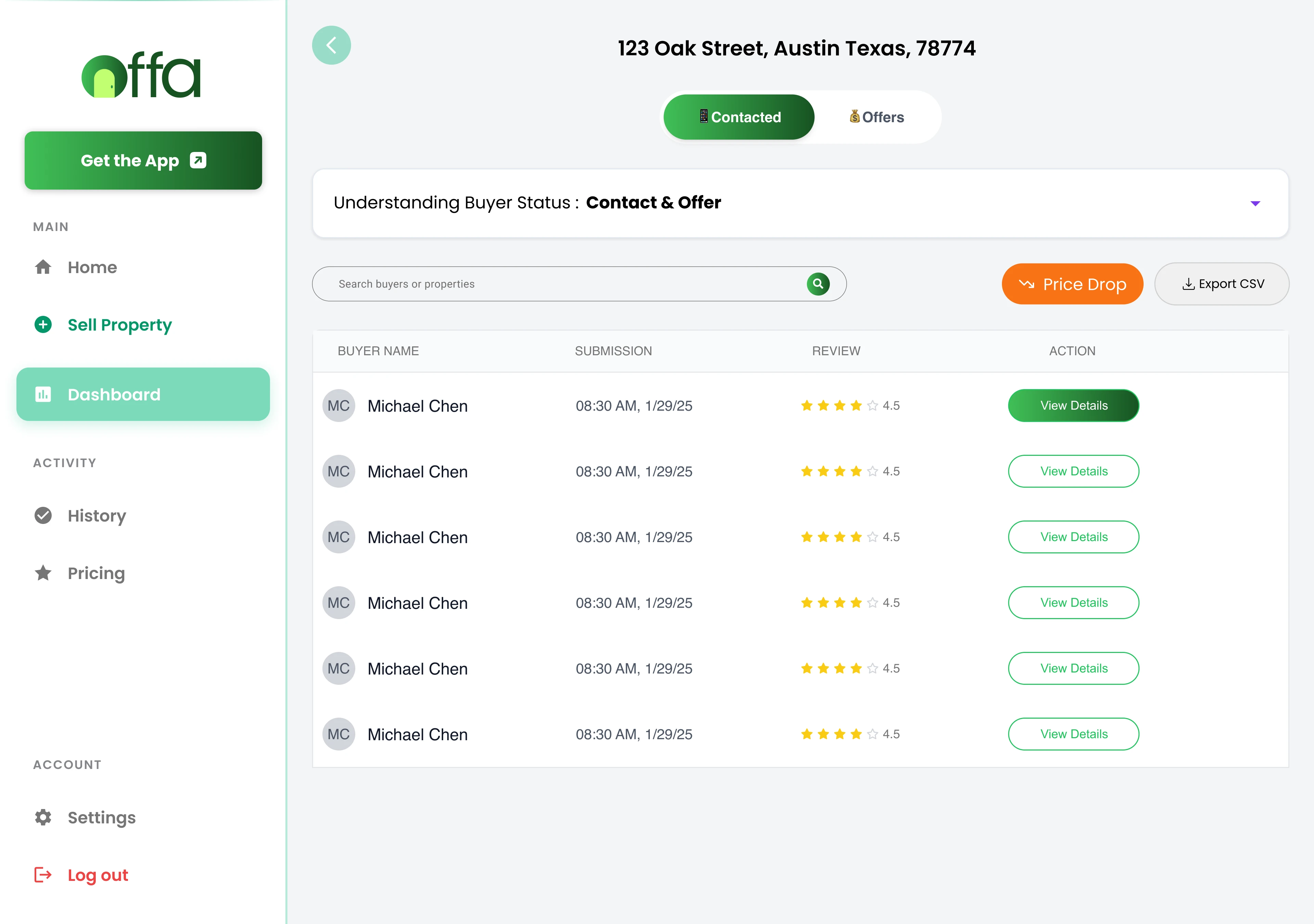Click the Get the App button
This screenshot has height=924, width=1314.
pyautogui.click(x=143, y=160)
